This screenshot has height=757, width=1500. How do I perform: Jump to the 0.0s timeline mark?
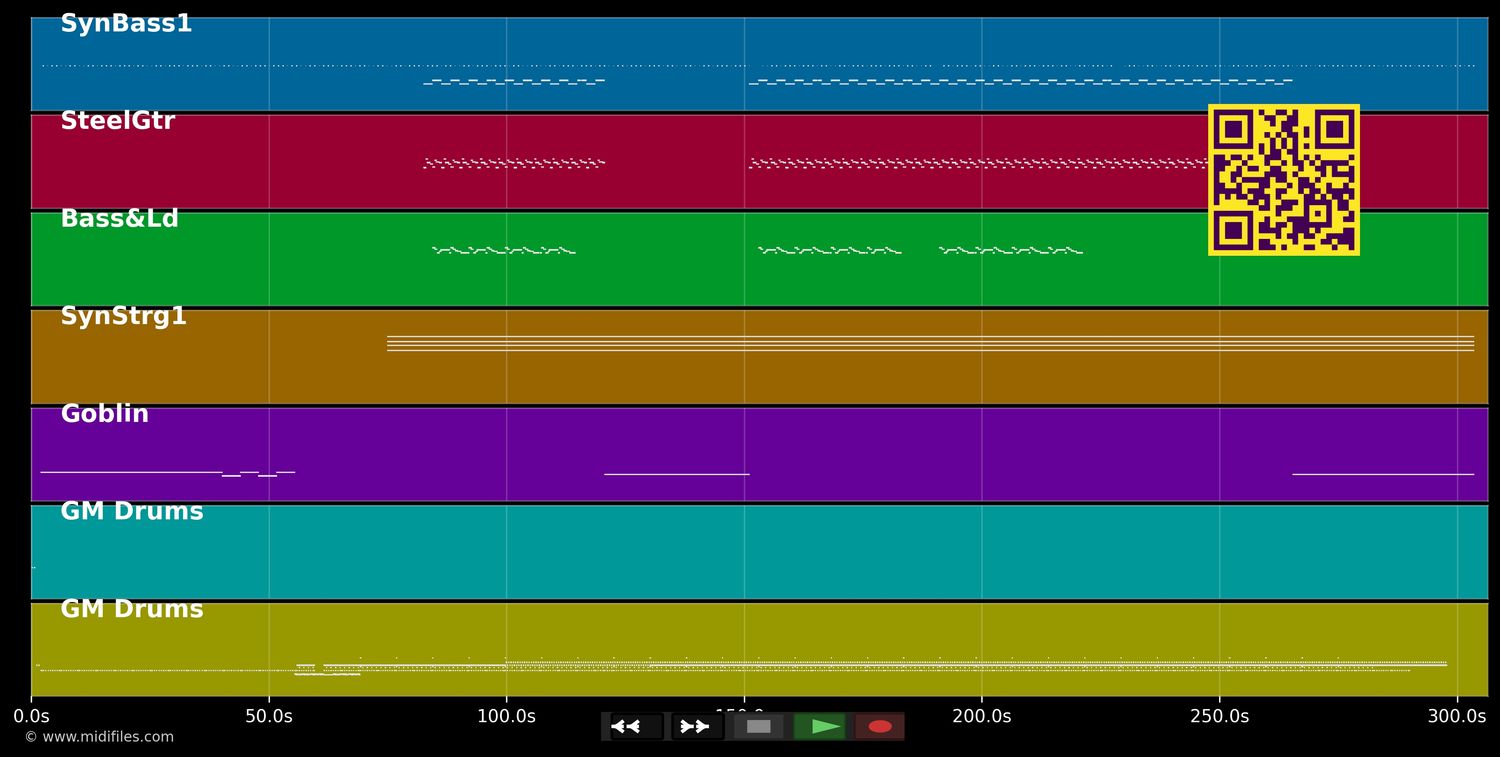point(31,716)
